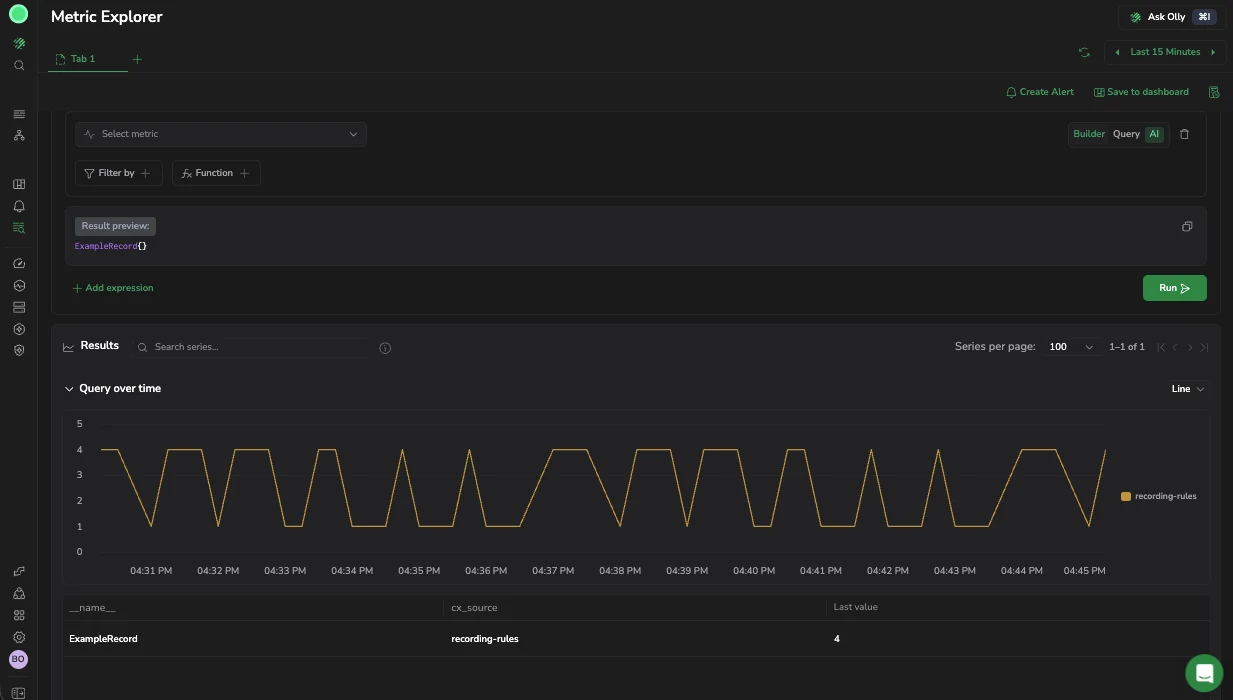The image size is (1233, 700).
Task: Open Select metric dropdown
Action: 221,134
